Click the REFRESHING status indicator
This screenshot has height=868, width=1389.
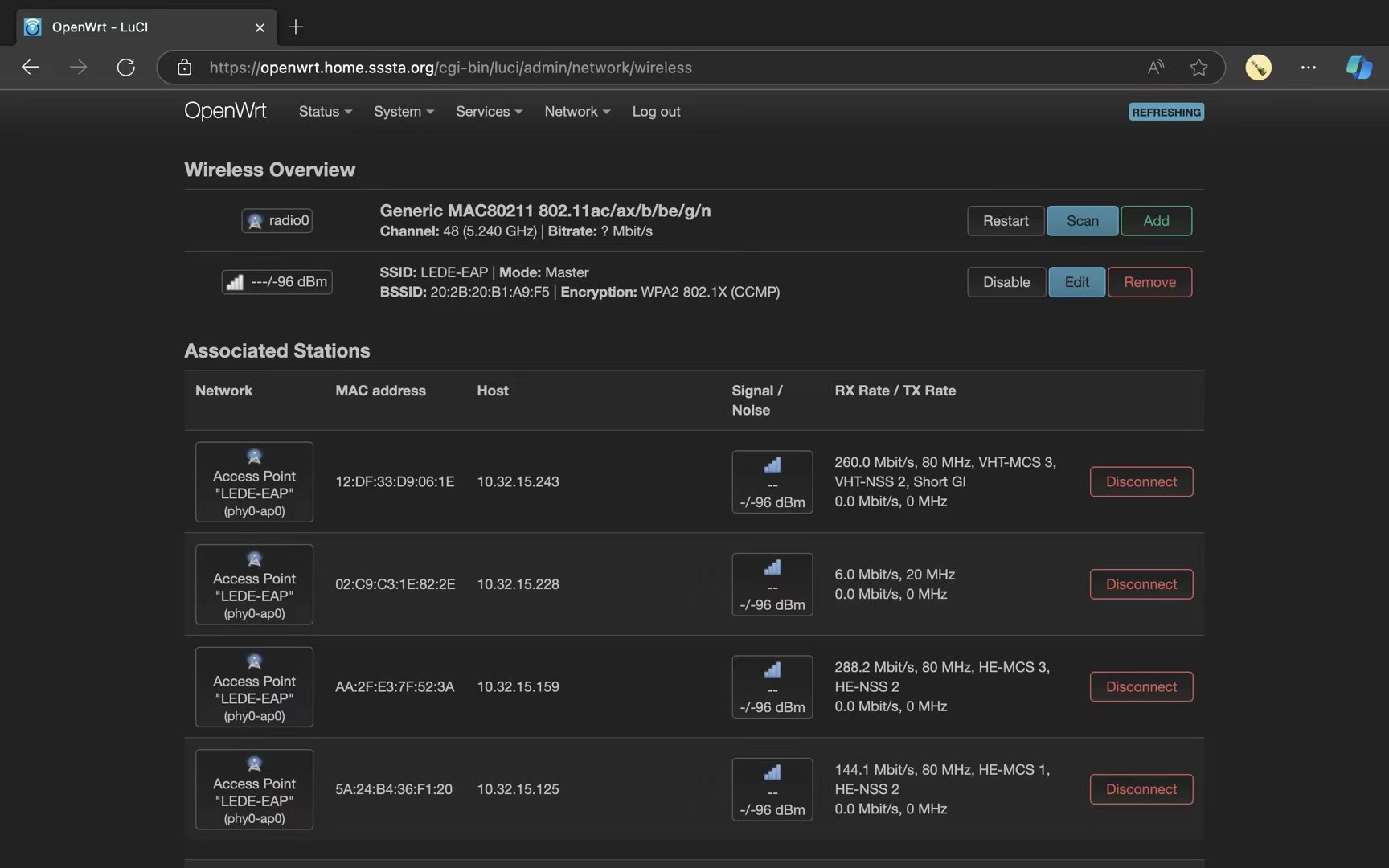point(1166,112)
